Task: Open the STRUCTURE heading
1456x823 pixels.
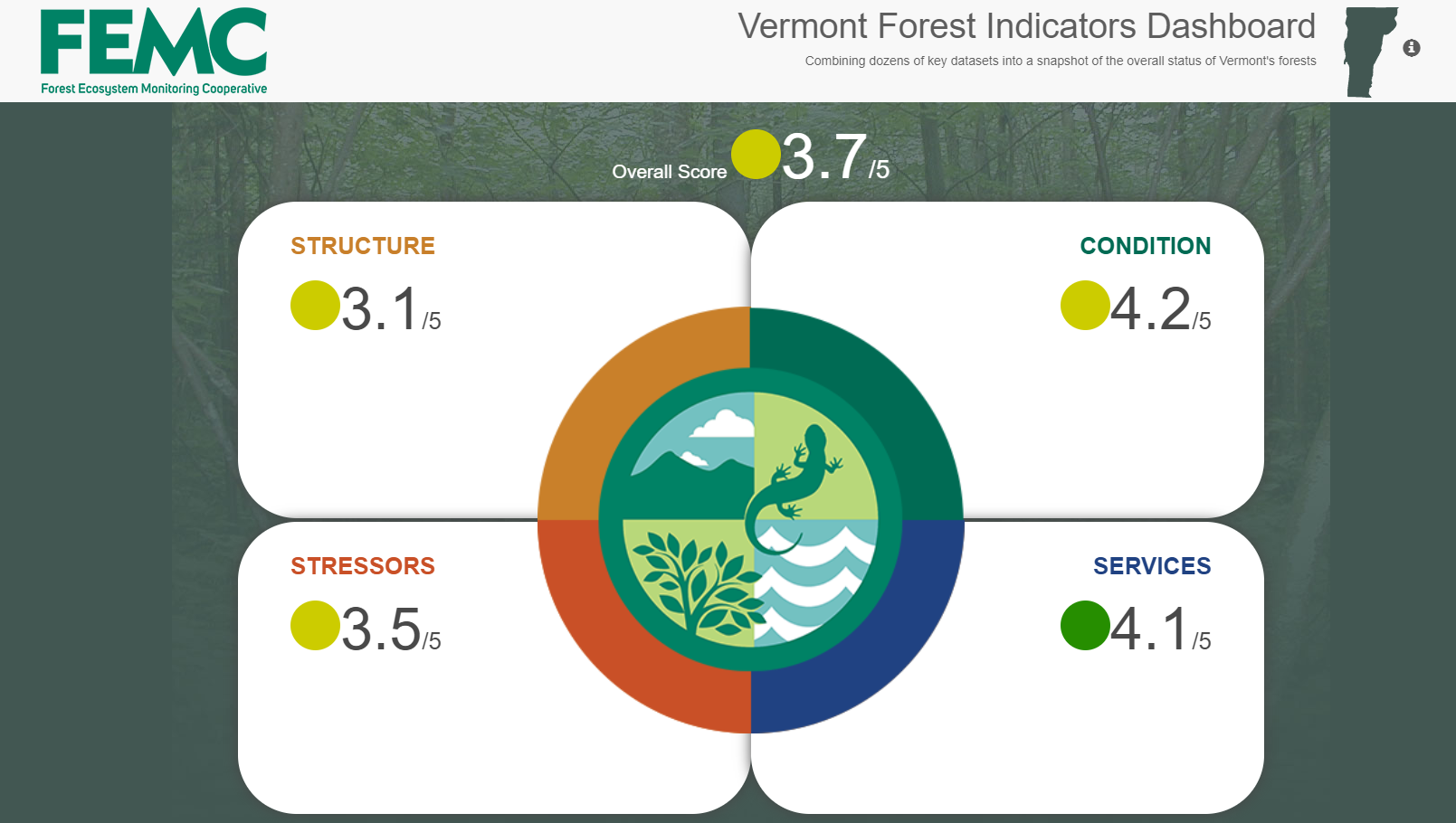Action: pyautogui.click(x=363, y=246)
